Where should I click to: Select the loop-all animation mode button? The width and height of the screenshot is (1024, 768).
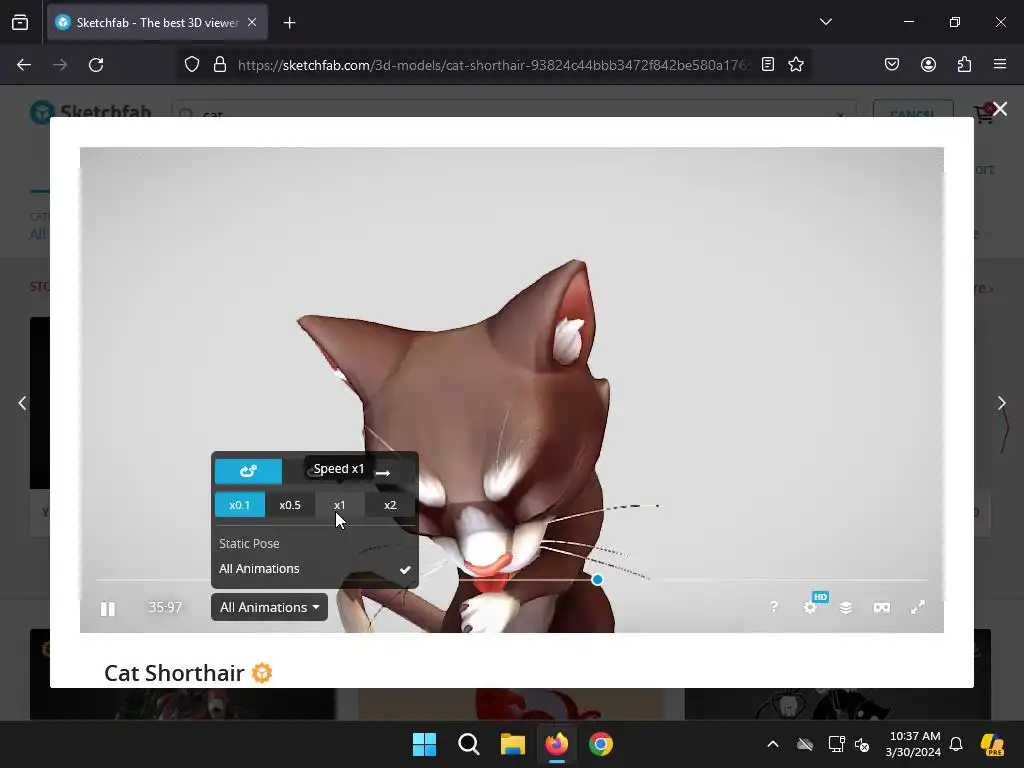point(248,471)
